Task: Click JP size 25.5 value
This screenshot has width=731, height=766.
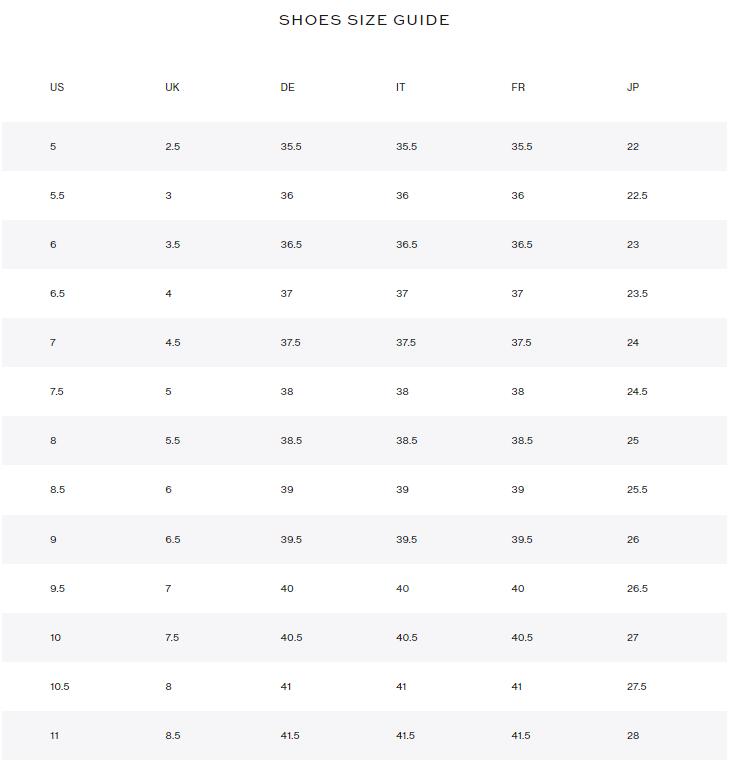Action: pos(637,489)
